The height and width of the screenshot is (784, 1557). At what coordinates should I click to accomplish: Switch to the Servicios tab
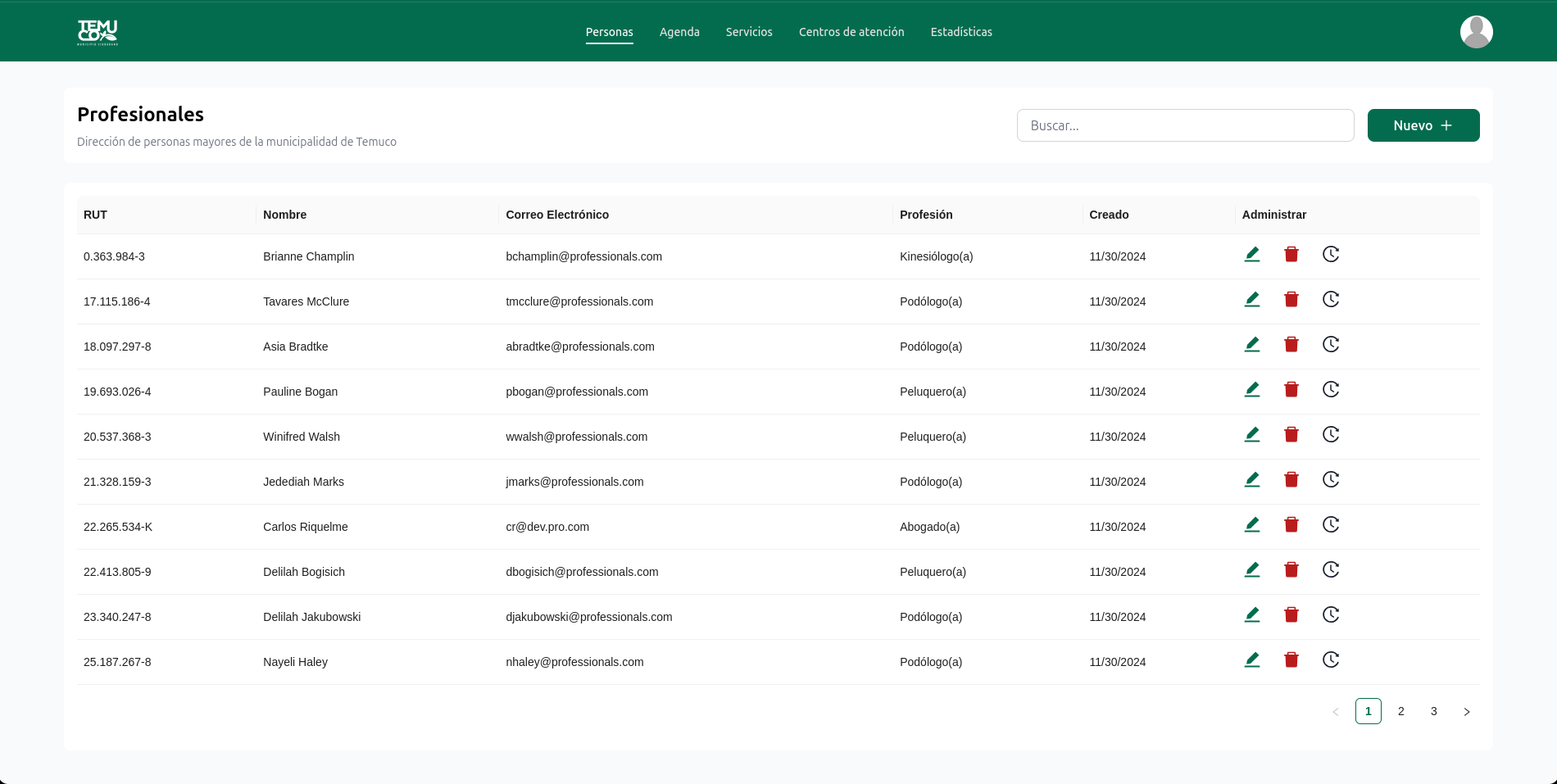point(749,32)
